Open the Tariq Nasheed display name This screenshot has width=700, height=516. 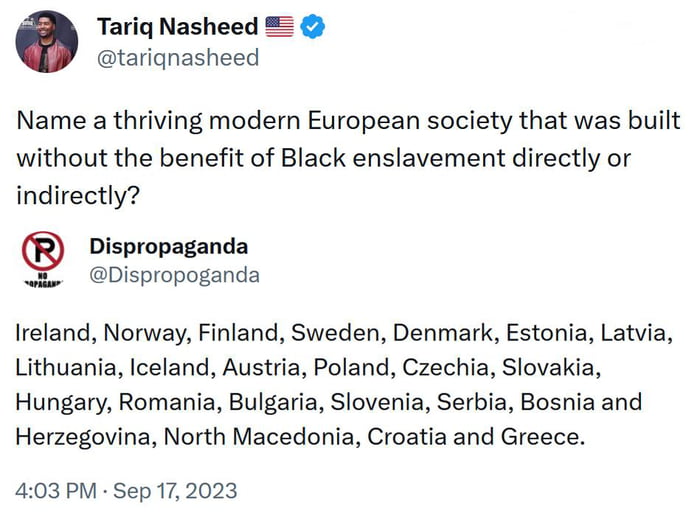tap(178, 27)
